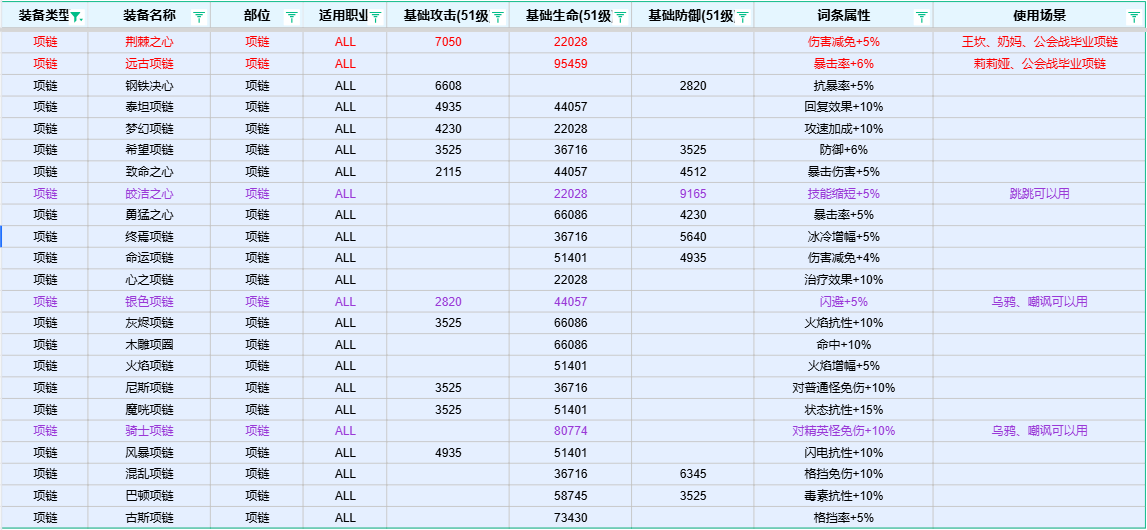Click the 基础生命 column filter icon
Screen dimensions: 1147x530
pos(621,17)
